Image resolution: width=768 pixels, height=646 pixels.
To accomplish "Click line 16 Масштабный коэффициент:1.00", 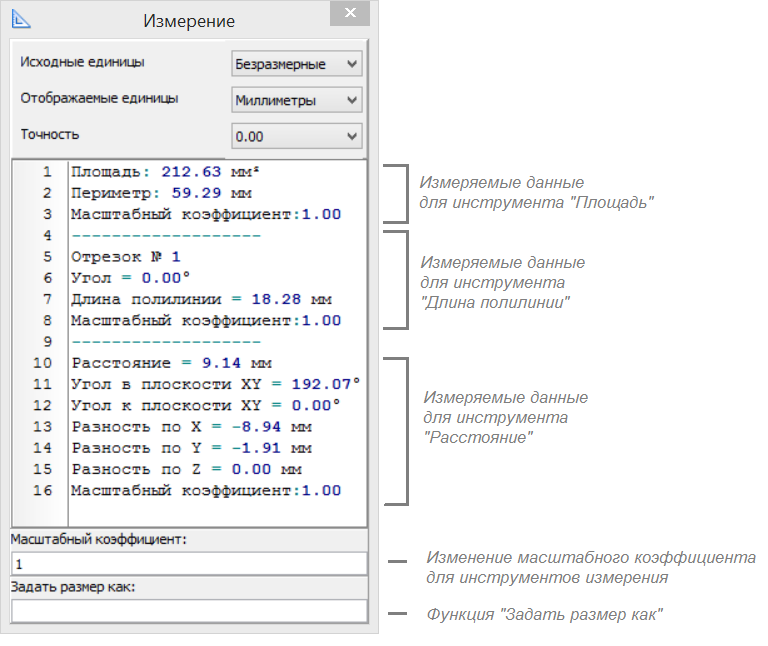I will [x=206, y=490].
